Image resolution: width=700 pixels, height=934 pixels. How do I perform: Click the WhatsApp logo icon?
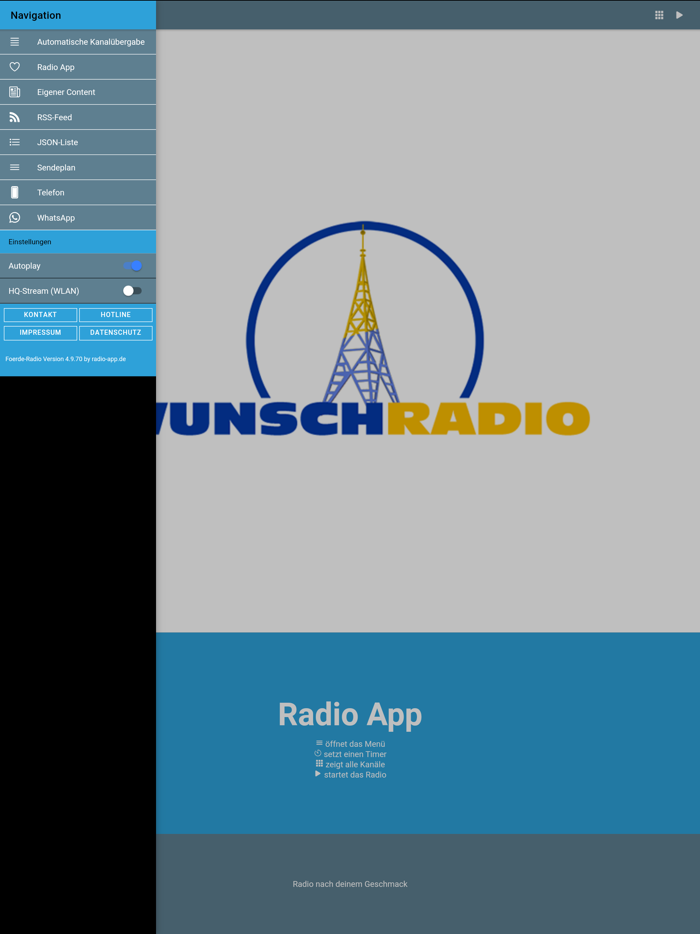click(x=15, y=217)
